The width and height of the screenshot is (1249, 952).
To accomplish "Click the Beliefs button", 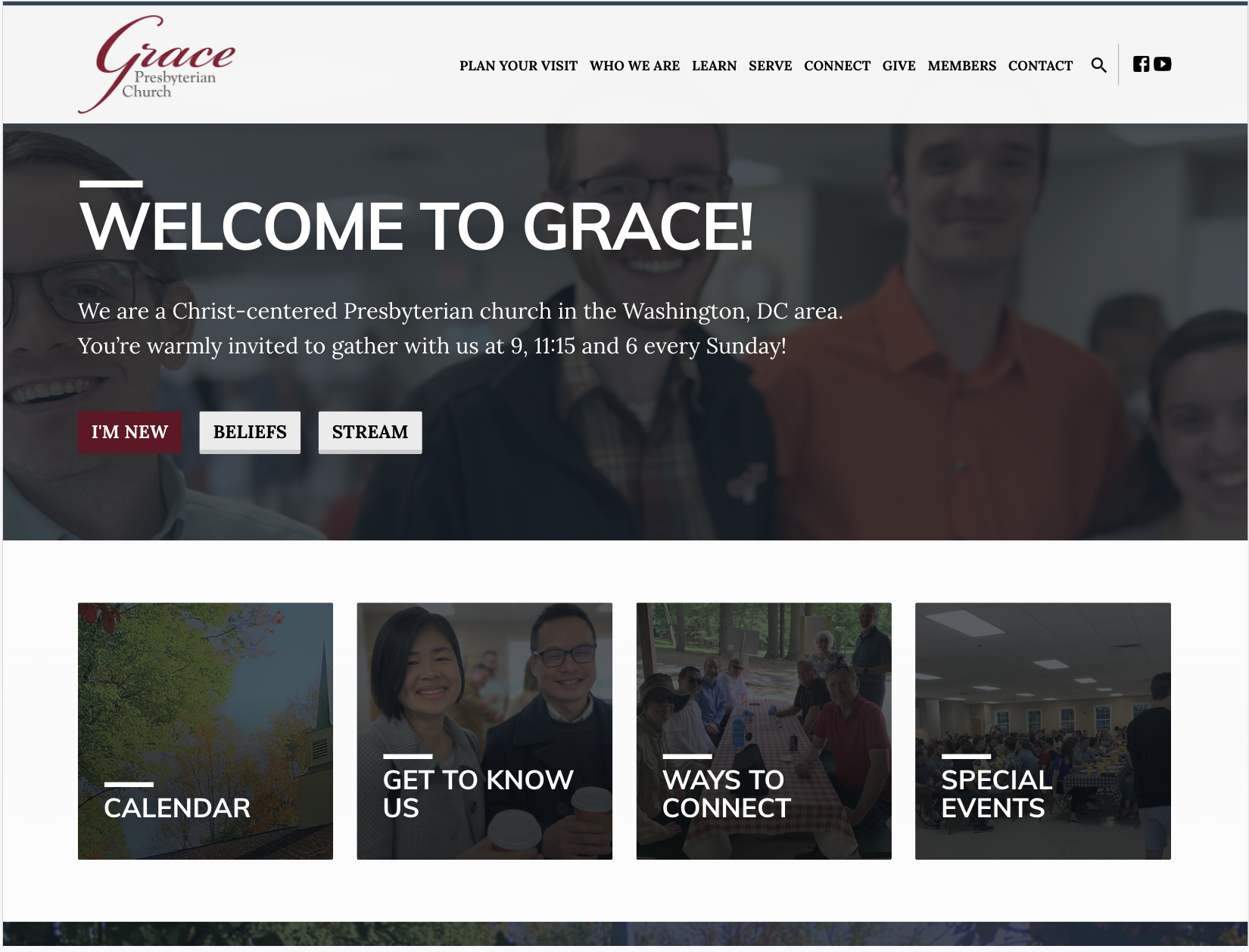I will [250, 432].
